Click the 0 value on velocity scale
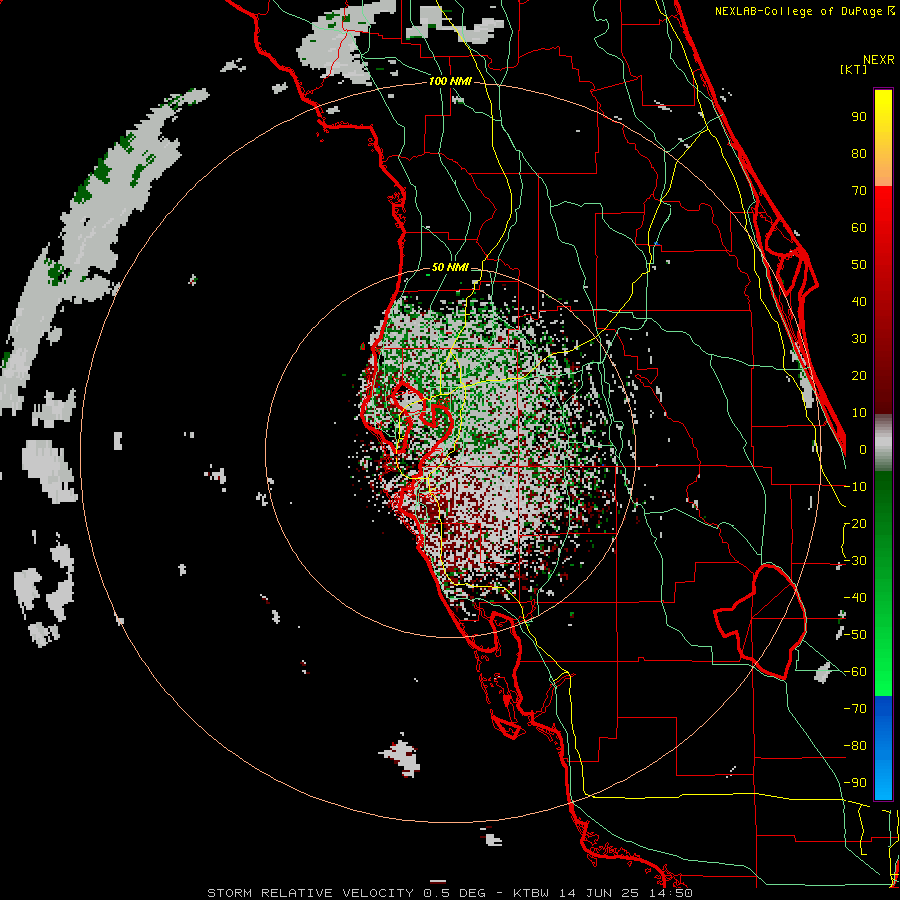The height and width of the screenshot is (900, 900). [x=863, y=450]
